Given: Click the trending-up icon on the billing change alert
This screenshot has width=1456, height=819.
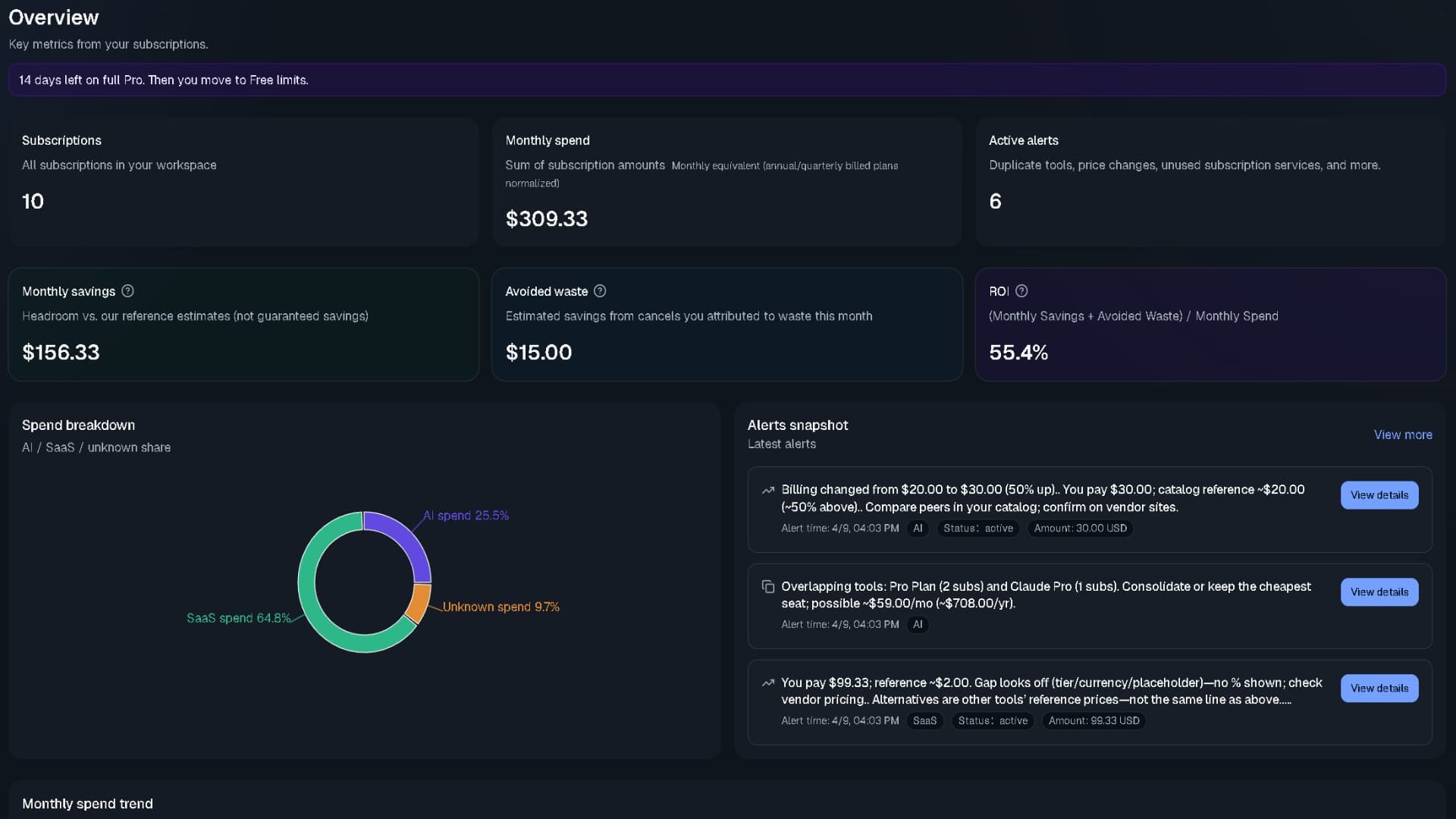Looking at the screenshot, I should tap(767, 490).
